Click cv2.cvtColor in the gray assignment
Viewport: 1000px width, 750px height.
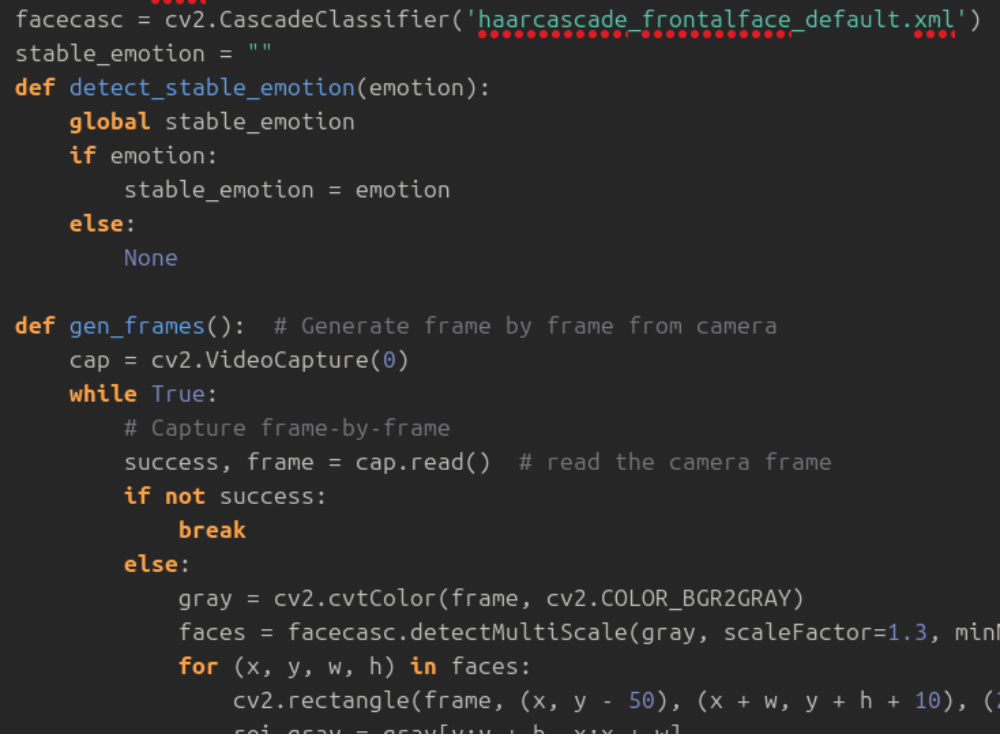[354, 598]
